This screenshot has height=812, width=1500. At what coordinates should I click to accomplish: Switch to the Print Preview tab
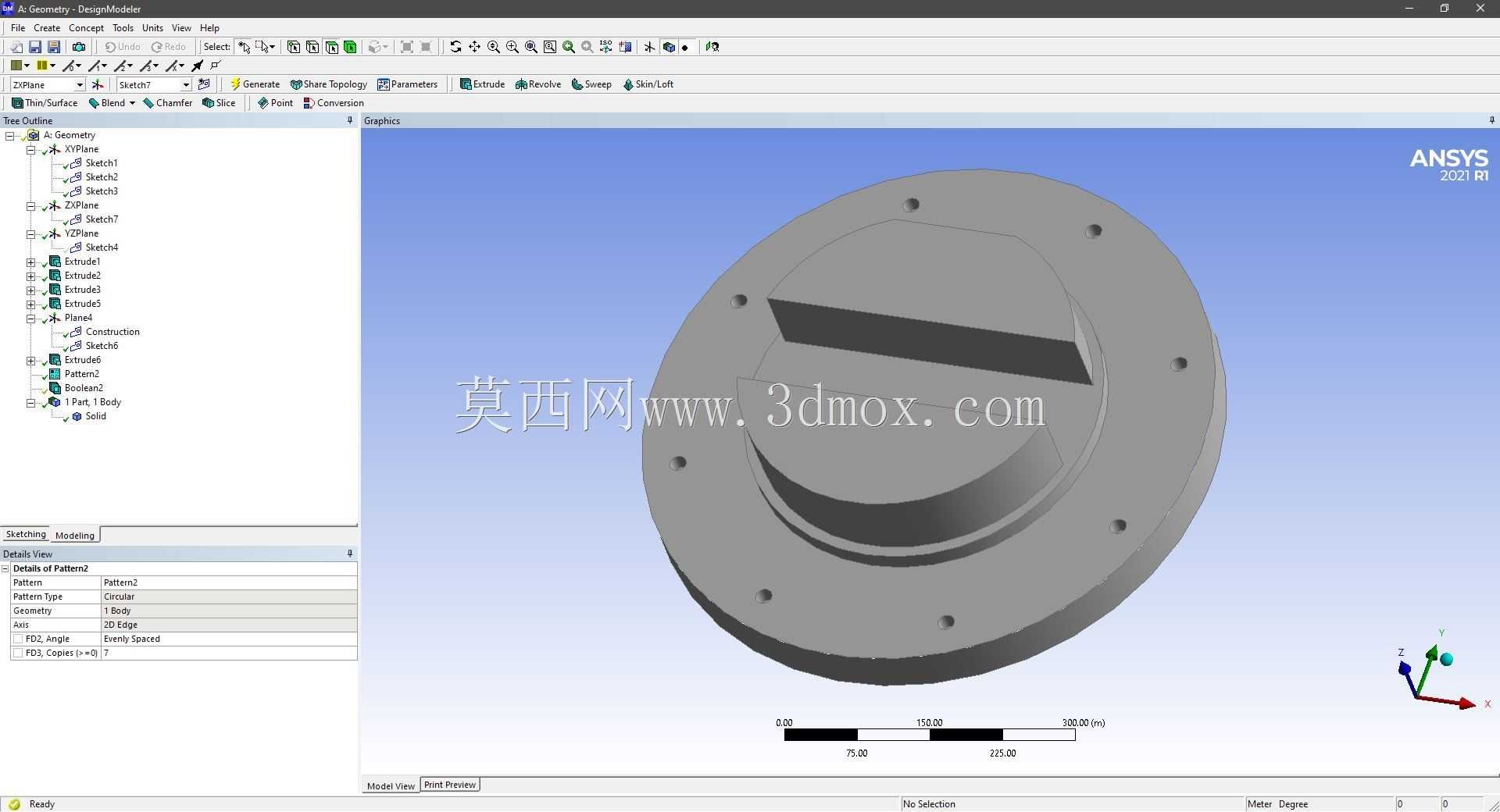point(450,785)
